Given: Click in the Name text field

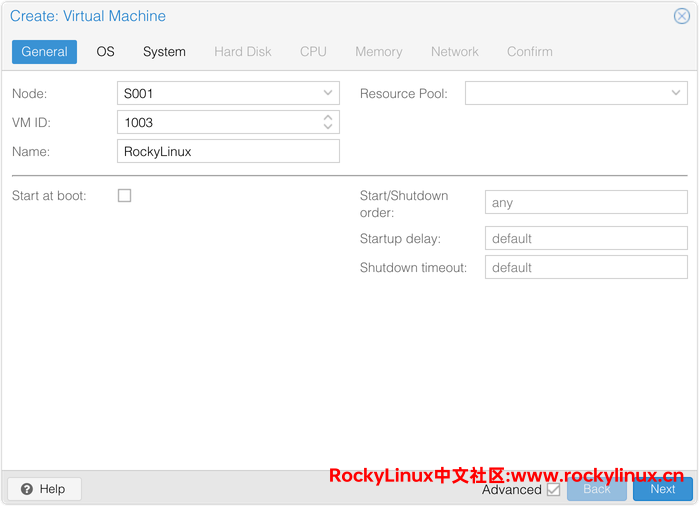Looking at the screenshot, I should tap(228, 151).
